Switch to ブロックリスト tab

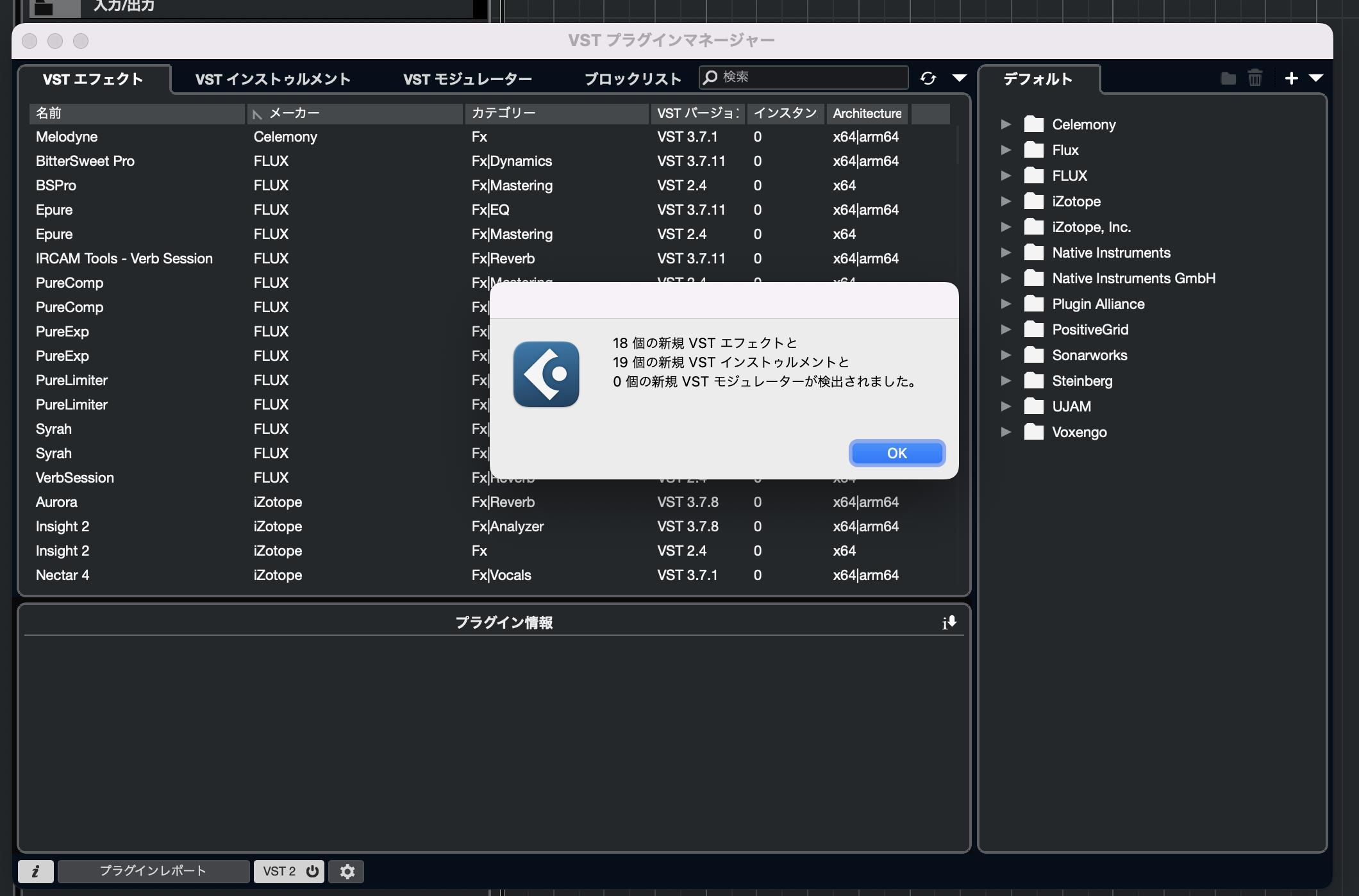(x=633, y=79)
